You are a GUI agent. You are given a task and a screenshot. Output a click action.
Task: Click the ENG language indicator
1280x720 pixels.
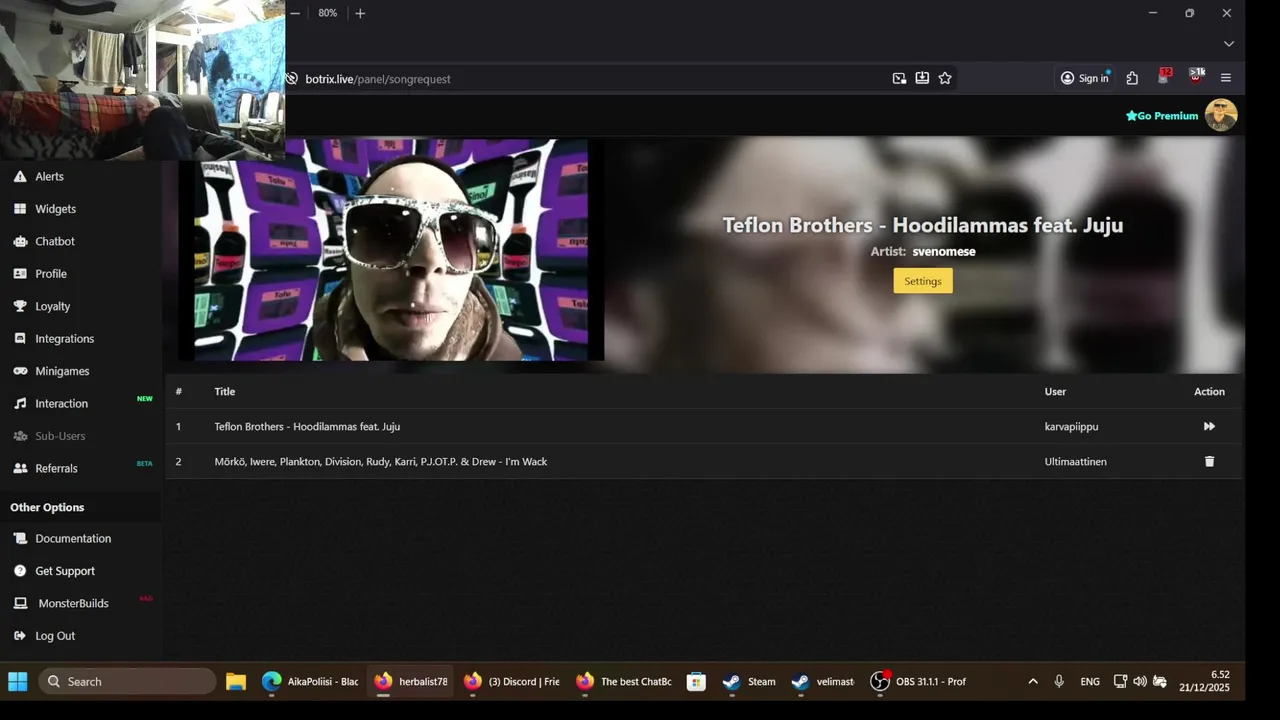tap(1090, 682)
